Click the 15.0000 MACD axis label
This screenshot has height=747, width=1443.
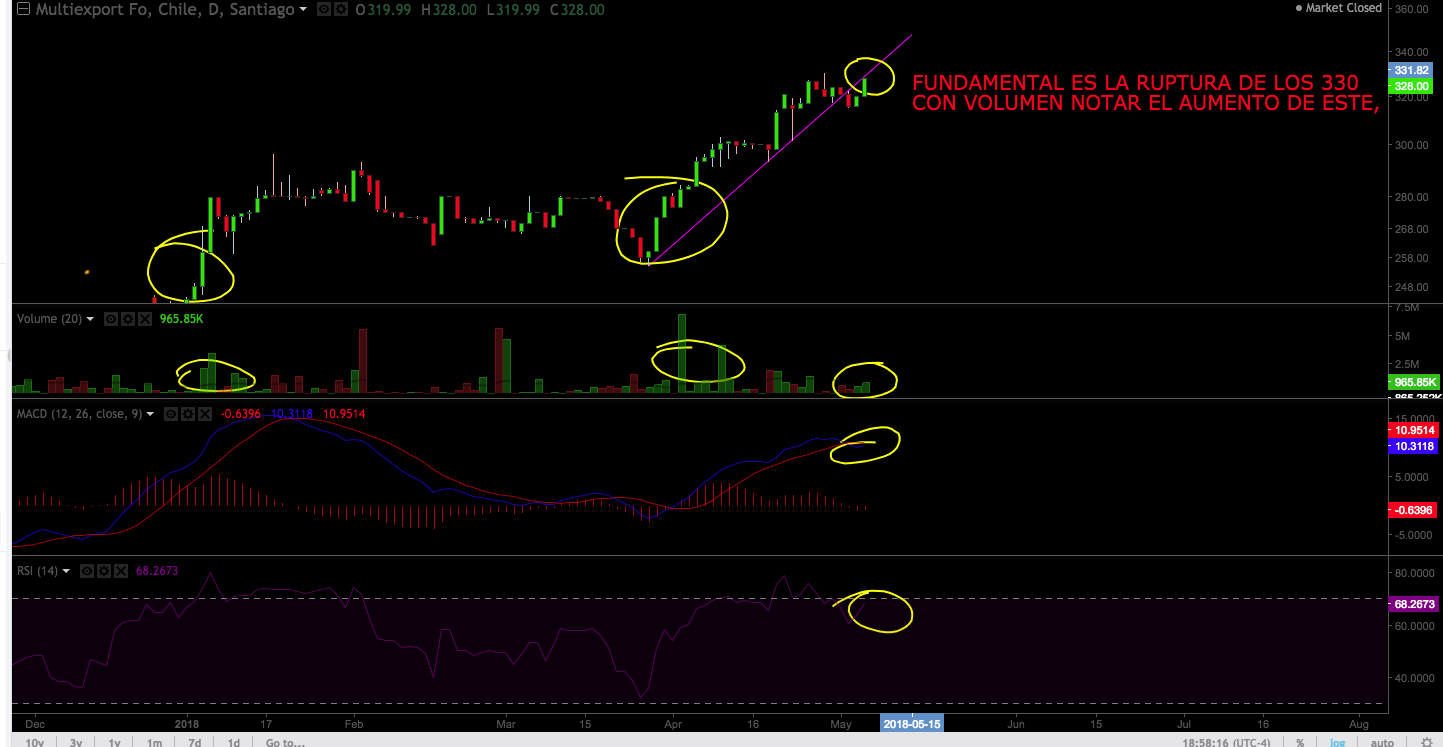[1416, 419]
